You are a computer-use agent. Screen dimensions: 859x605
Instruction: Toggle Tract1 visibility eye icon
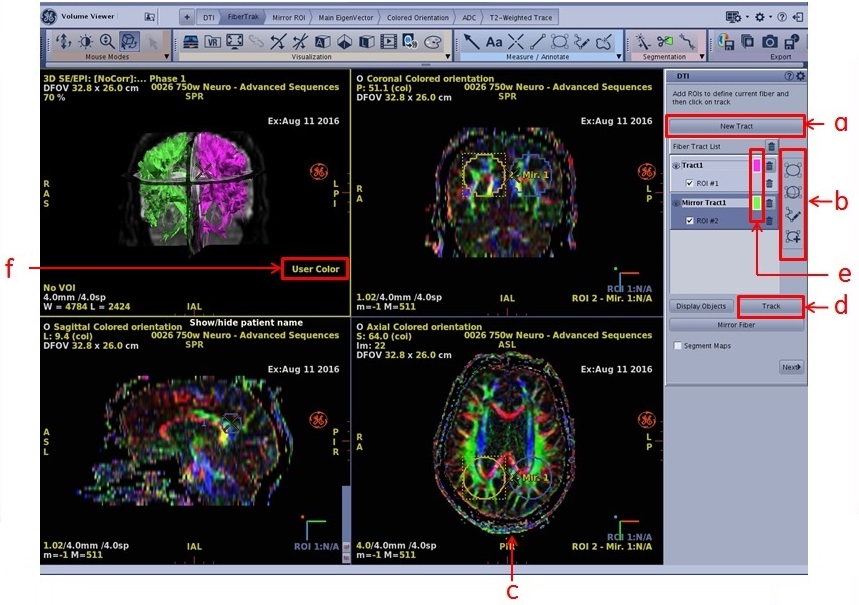point(677,166)
